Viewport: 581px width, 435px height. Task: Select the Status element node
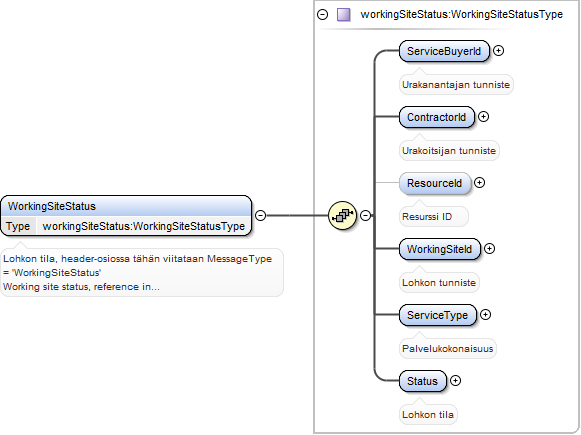422,381
